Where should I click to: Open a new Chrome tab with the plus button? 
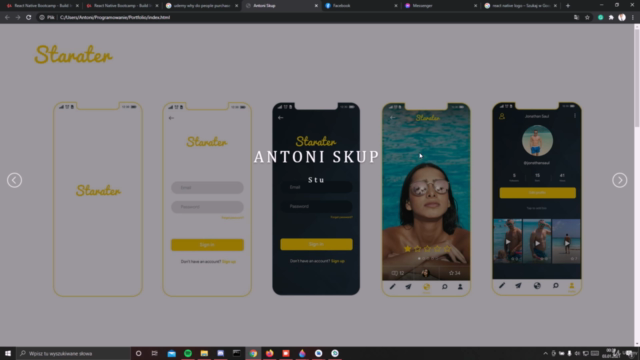(568, 6)
